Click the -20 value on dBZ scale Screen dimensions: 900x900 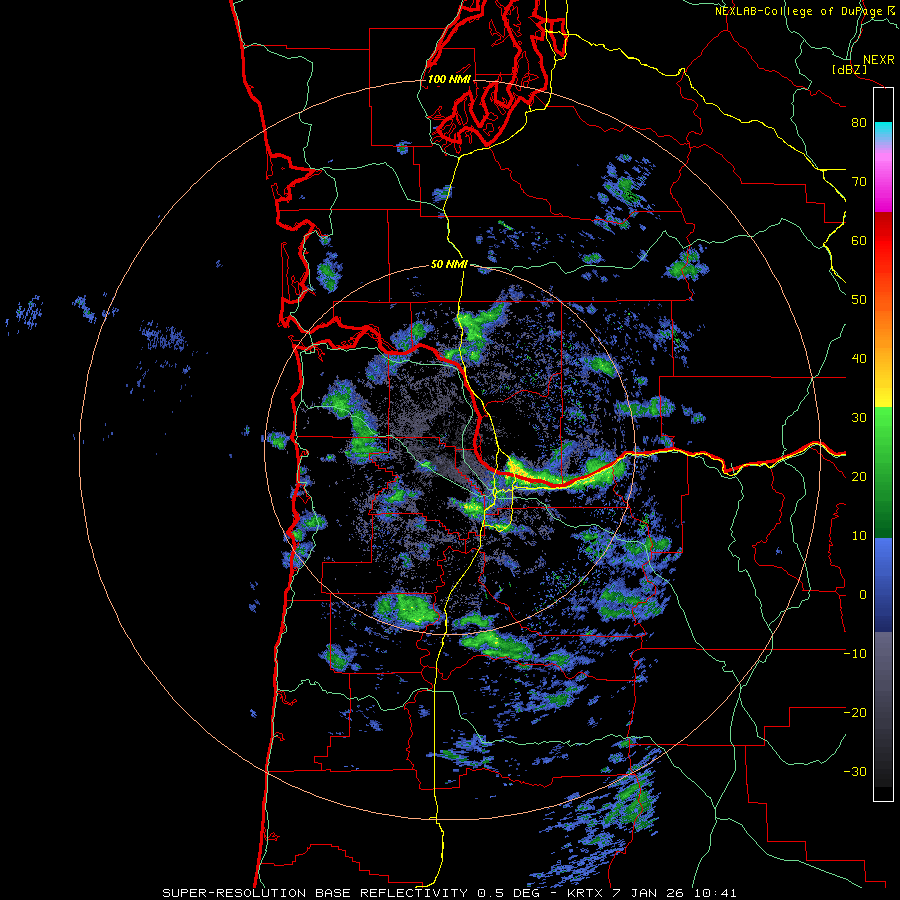tap(856, 712)
